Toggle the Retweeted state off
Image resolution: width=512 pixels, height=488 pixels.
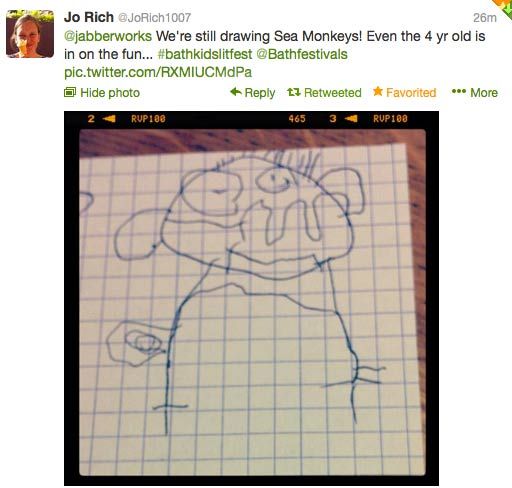point(324,92)
